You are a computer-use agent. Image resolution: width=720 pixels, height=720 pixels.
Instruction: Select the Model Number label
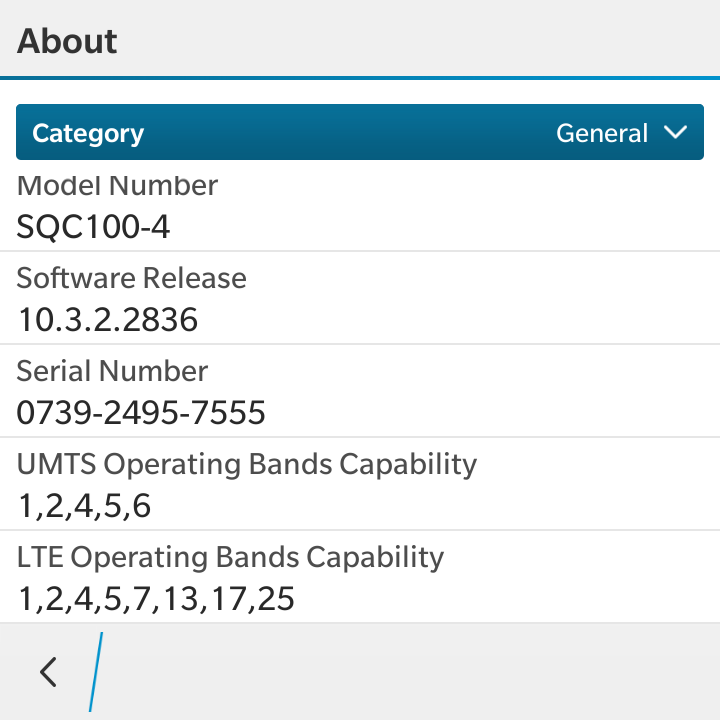coord(117,186)
